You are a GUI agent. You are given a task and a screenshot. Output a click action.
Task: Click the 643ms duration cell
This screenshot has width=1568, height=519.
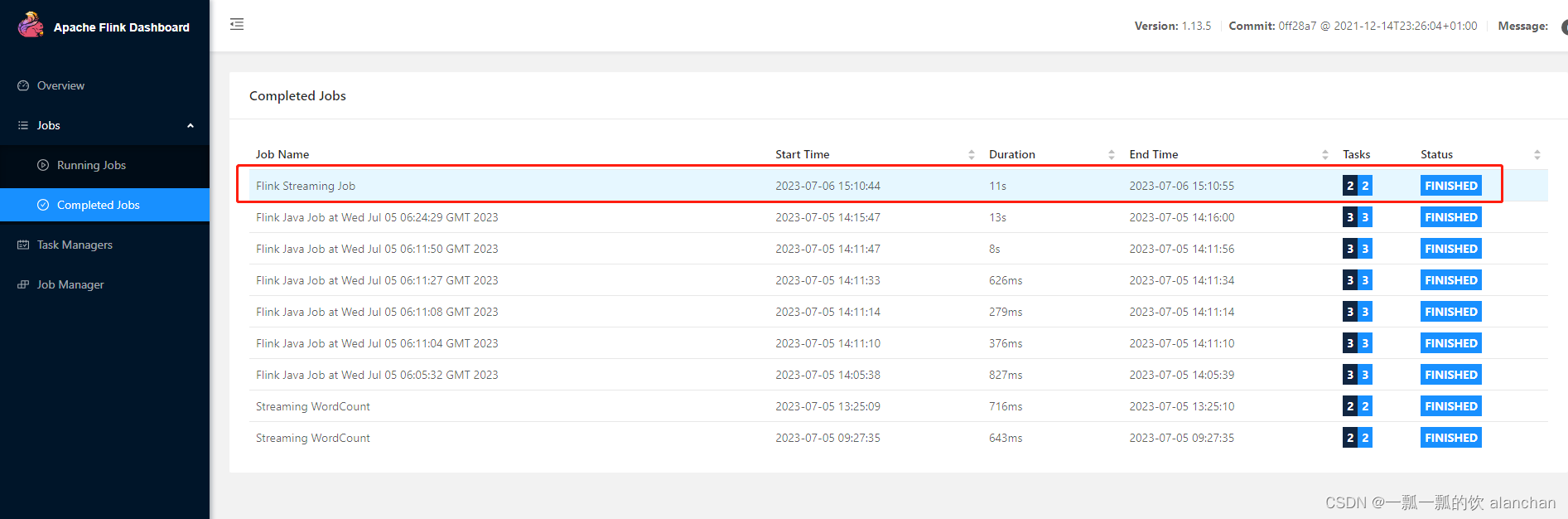pos(1006,438)
